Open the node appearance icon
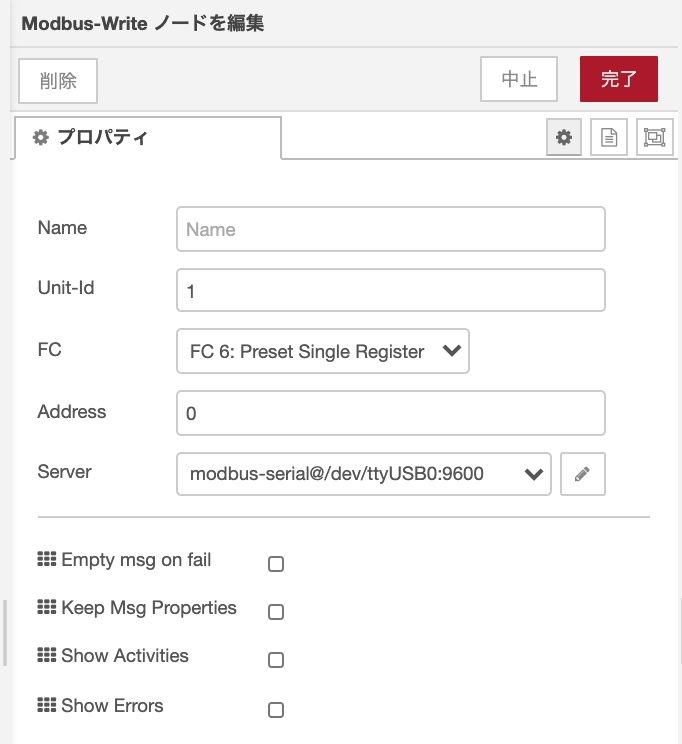Screen dimensions: 682x744 (654, 137)
